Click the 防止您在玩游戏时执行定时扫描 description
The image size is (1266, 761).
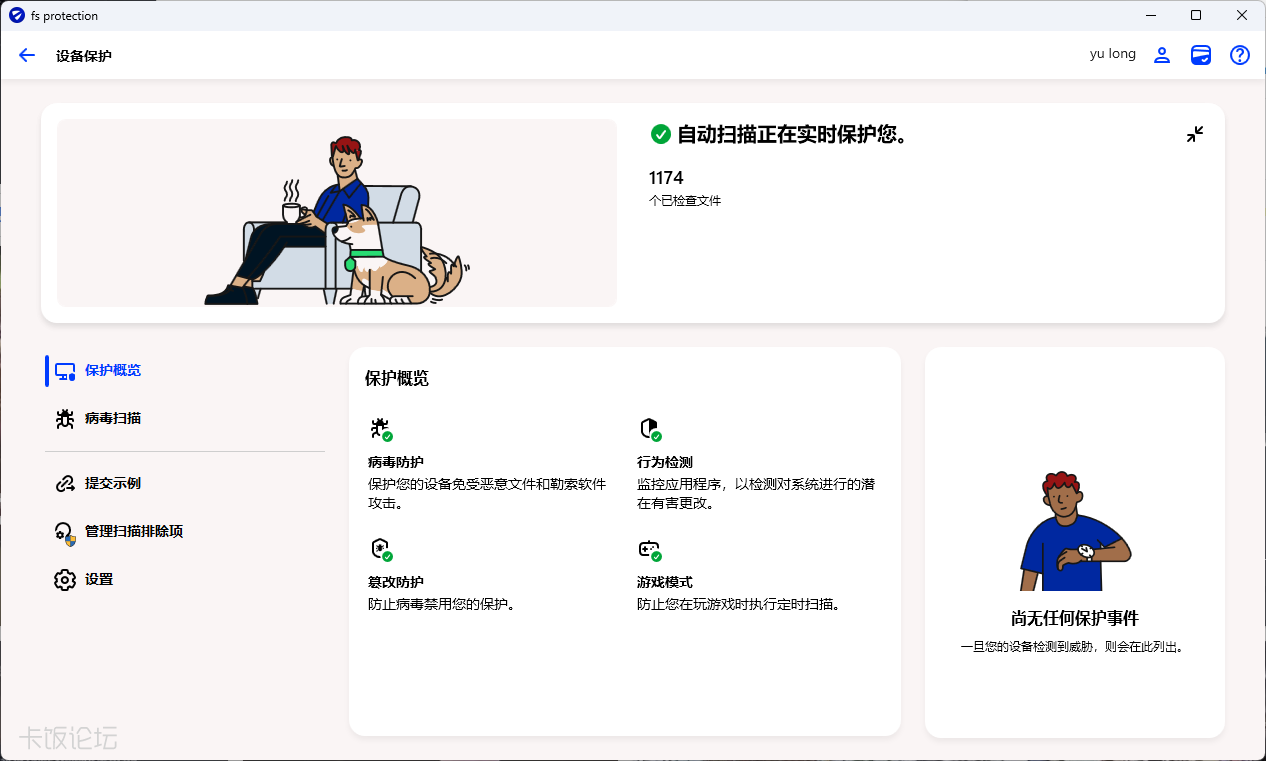point(739,605)
